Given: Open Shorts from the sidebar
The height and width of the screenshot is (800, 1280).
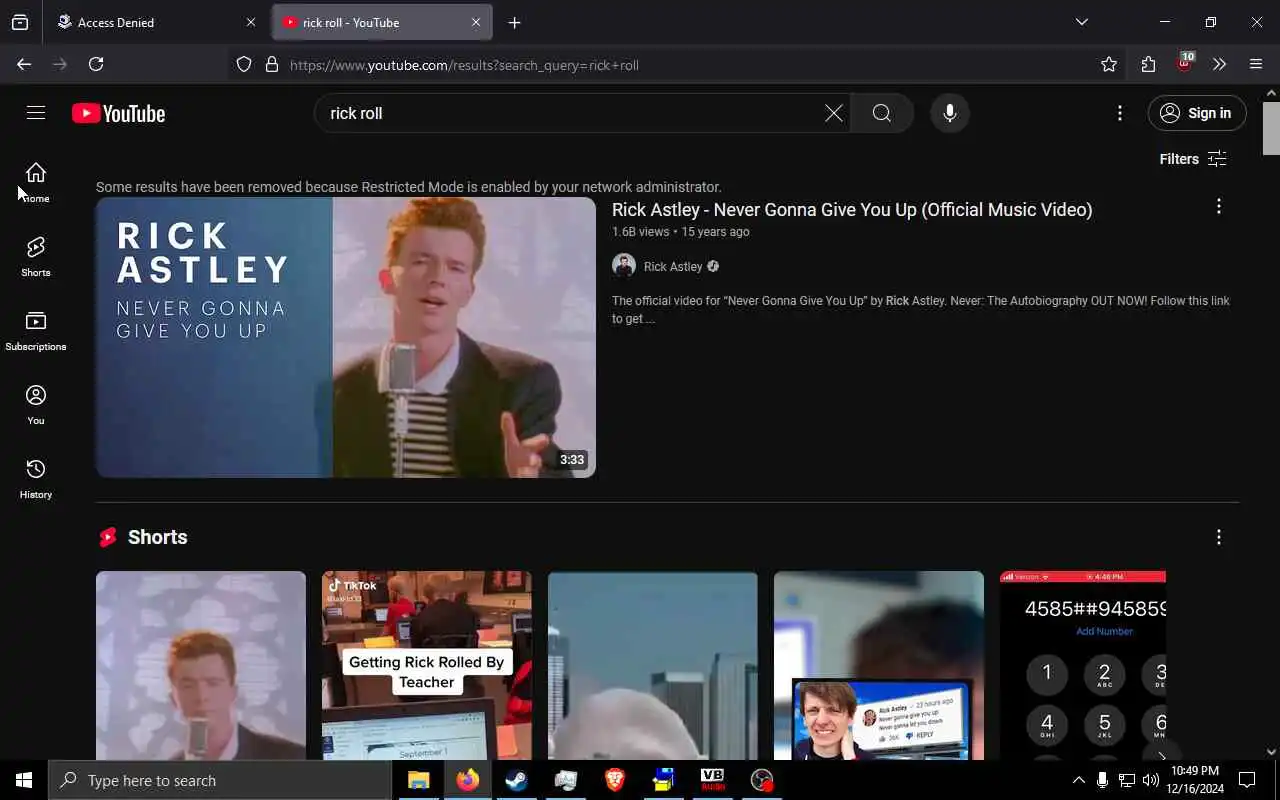Looking at the screenshot, I should (x=36, y=257).
